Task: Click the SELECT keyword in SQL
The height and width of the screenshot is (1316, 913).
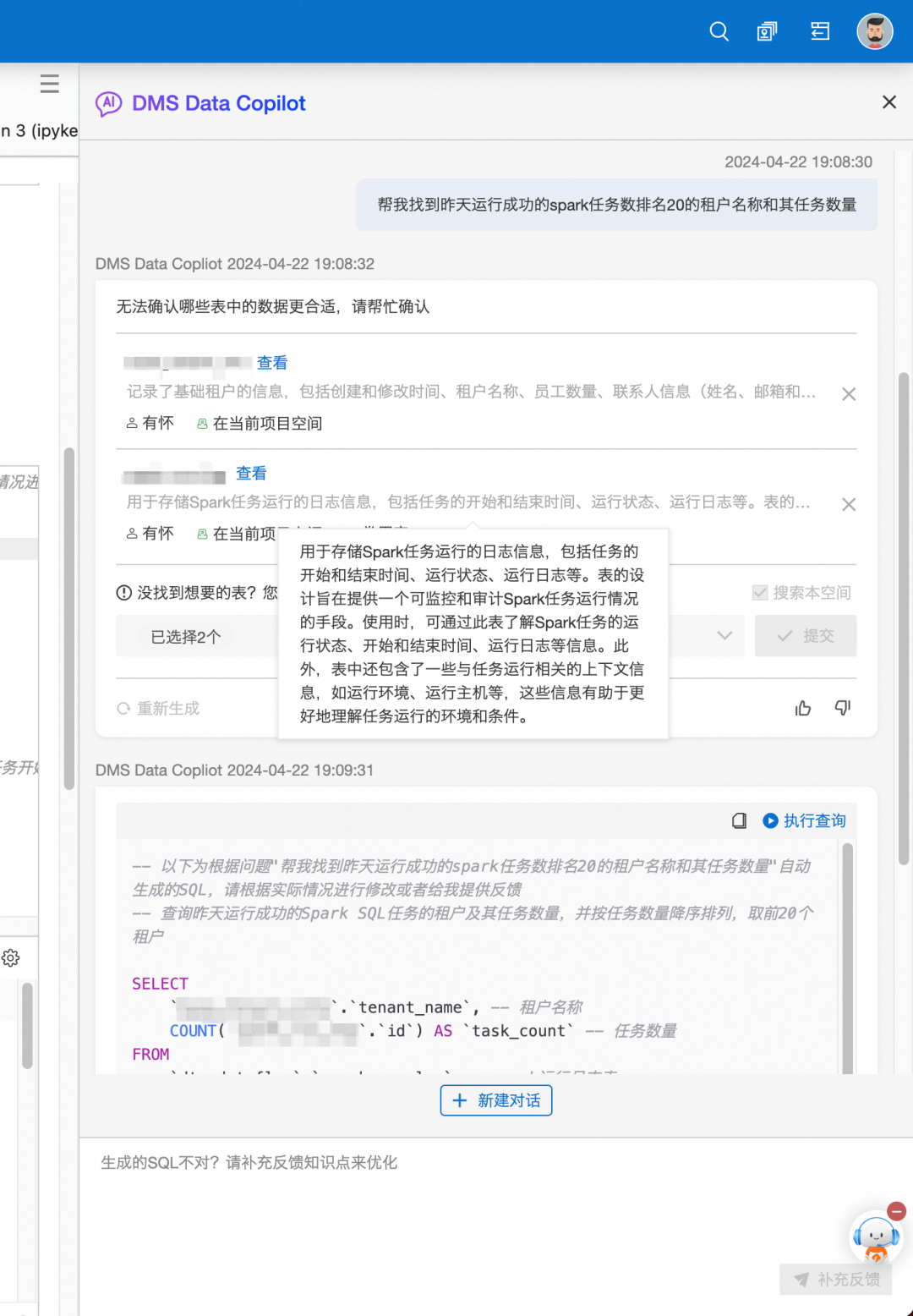Action: [x=160, y=984]
